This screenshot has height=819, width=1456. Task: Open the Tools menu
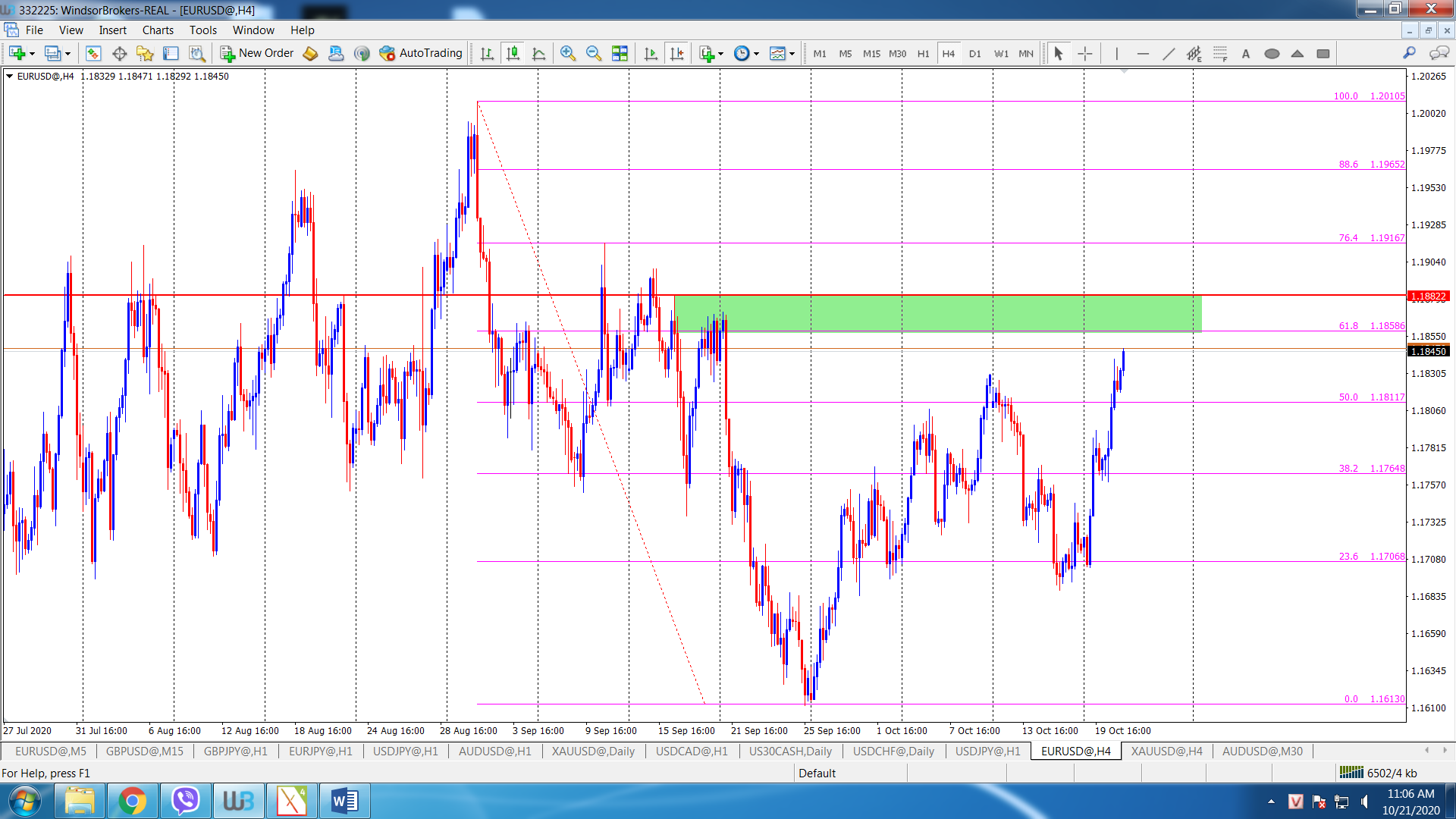[x=203, y=30]
